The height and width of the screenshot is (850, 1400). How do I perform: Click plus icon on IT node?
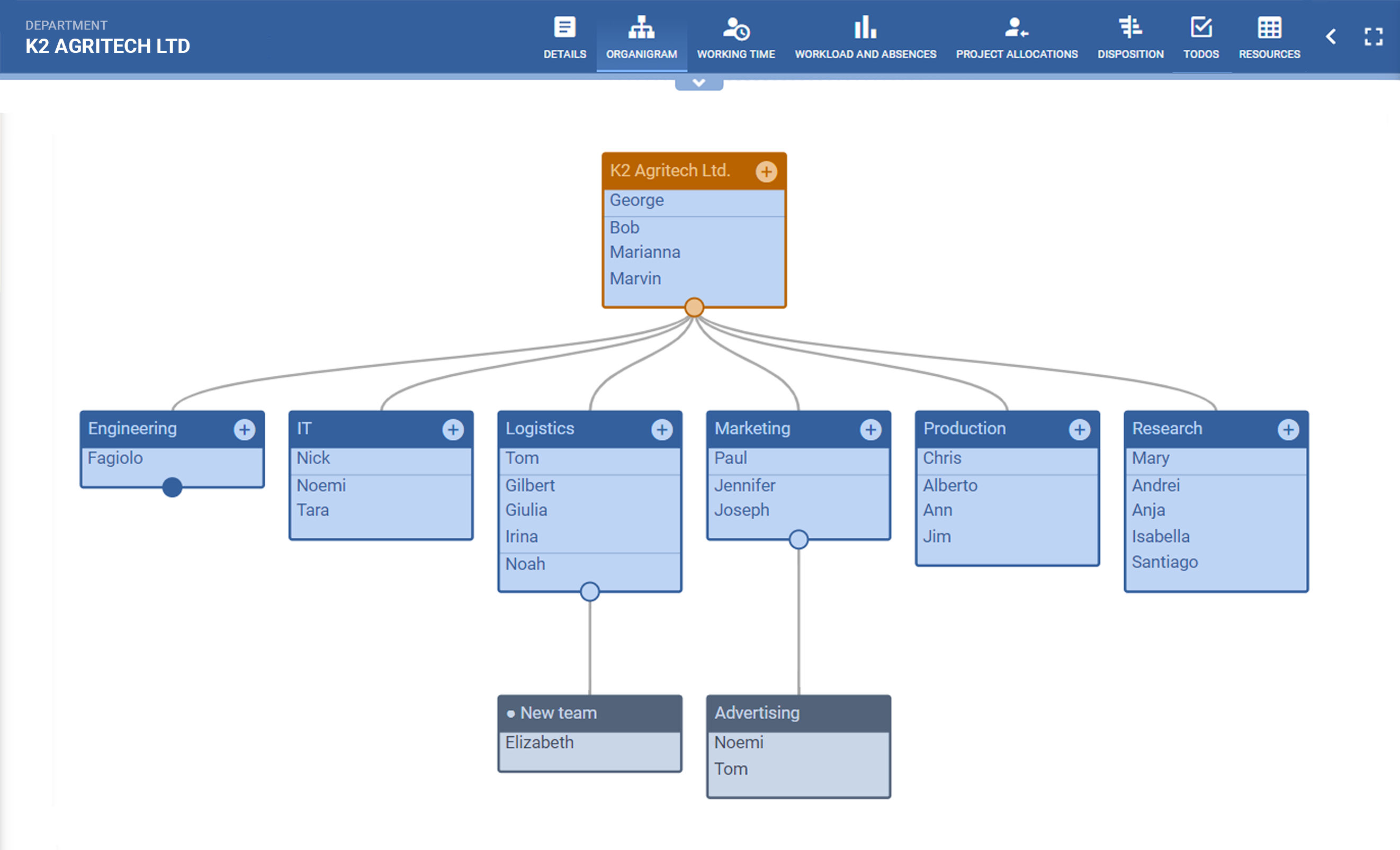click(x=453, y=430)
